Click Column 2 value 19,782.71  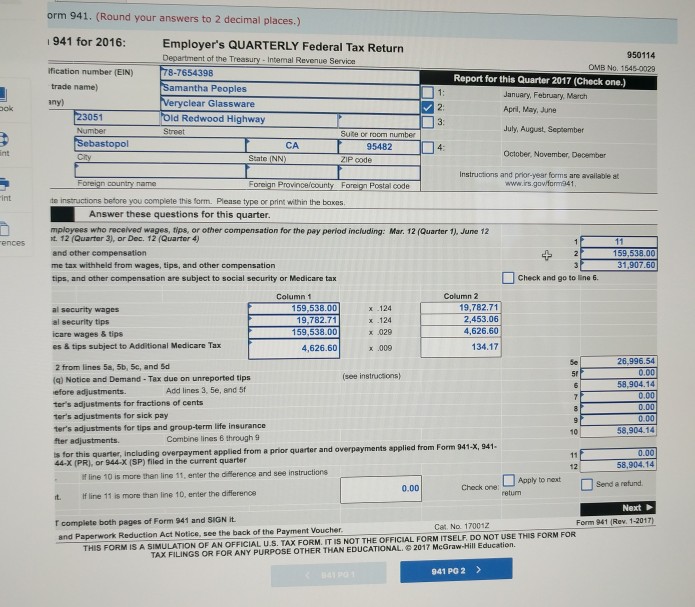[x=461, y=307]
